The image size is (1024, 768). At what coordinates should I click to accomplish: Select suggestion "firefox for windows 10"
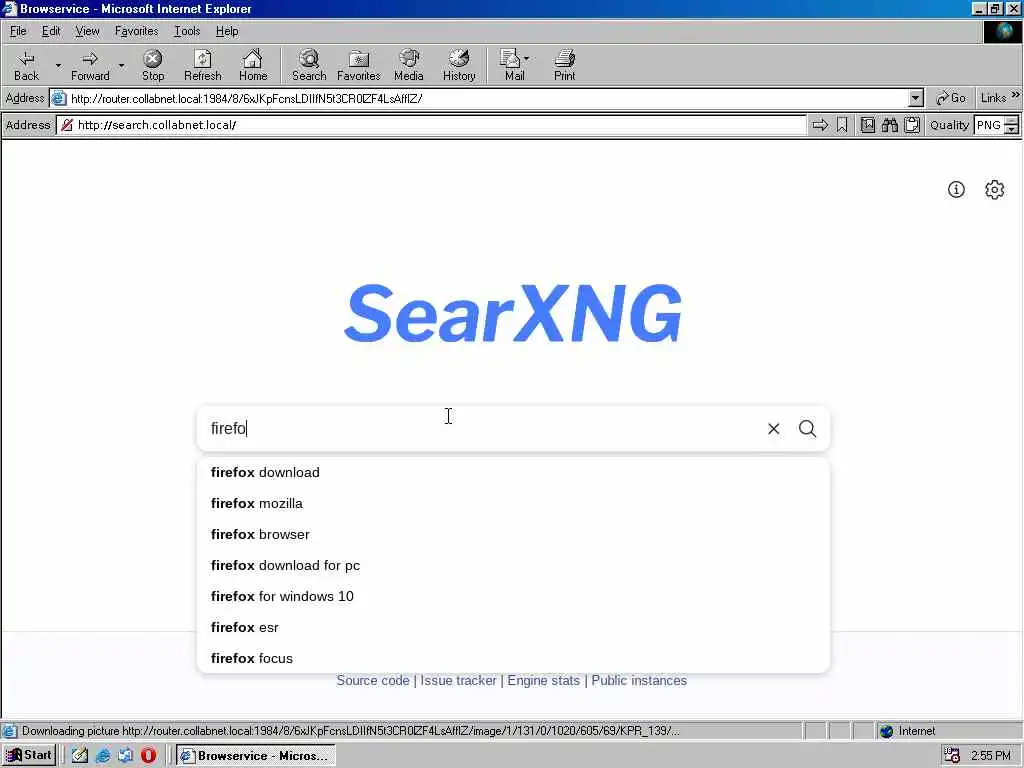(x=513, y=596)
